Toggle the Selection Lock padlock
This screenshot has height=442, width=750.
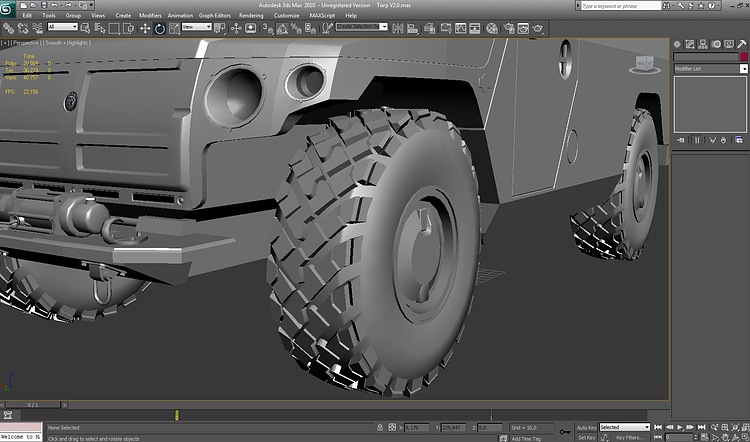point(380,427)
